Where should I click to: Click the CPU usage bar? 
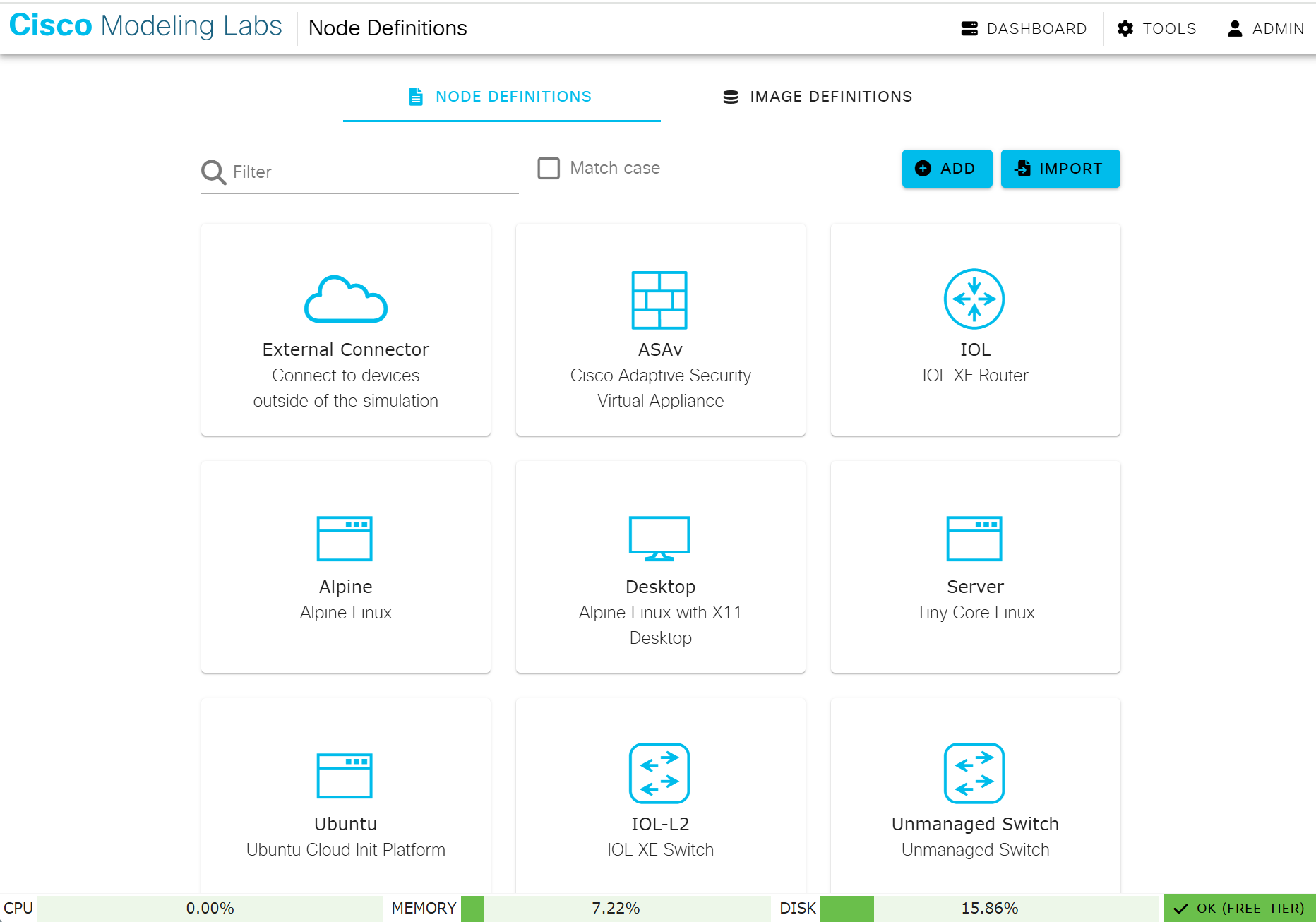[210, 909]
